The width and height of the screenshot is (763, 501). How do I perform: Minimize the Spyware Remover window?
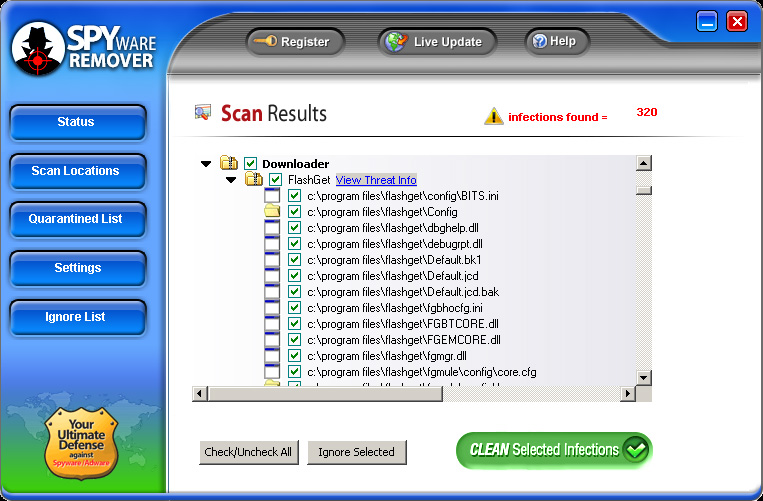click(707, 22)
